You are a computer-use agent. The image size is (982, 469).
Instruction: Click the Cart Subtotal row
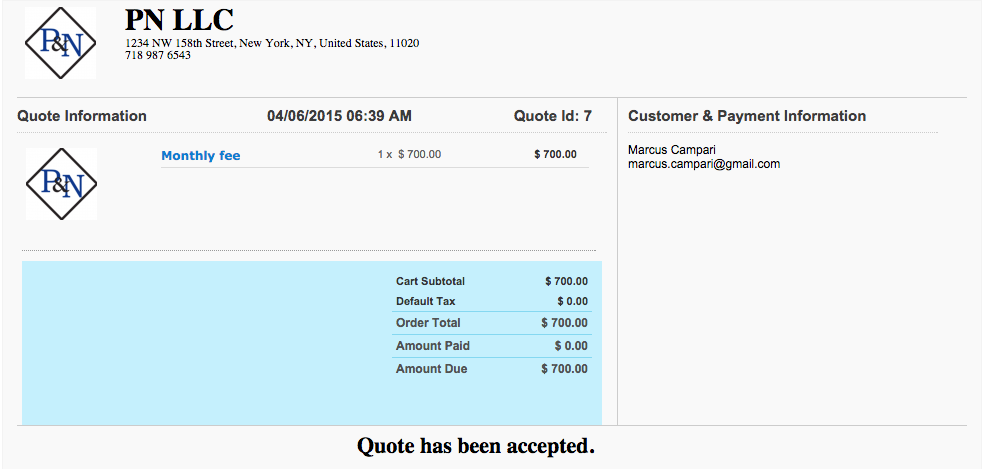(x=492, y=281)
